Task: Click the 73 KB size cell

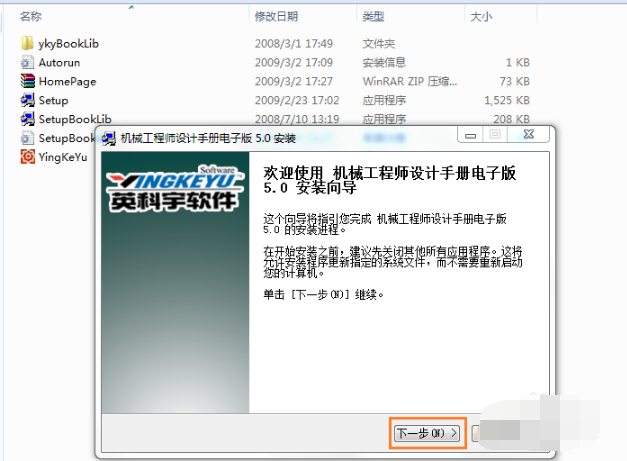Action: [x=514, y=81]
